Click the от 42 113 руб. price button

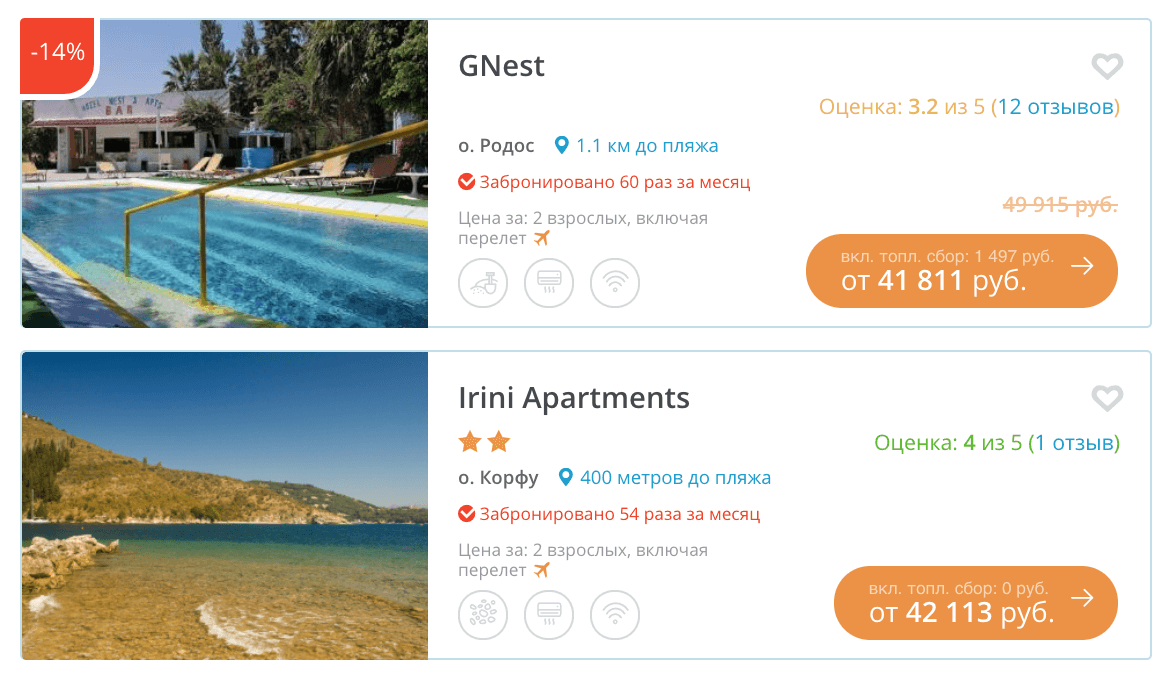point(975,603)
